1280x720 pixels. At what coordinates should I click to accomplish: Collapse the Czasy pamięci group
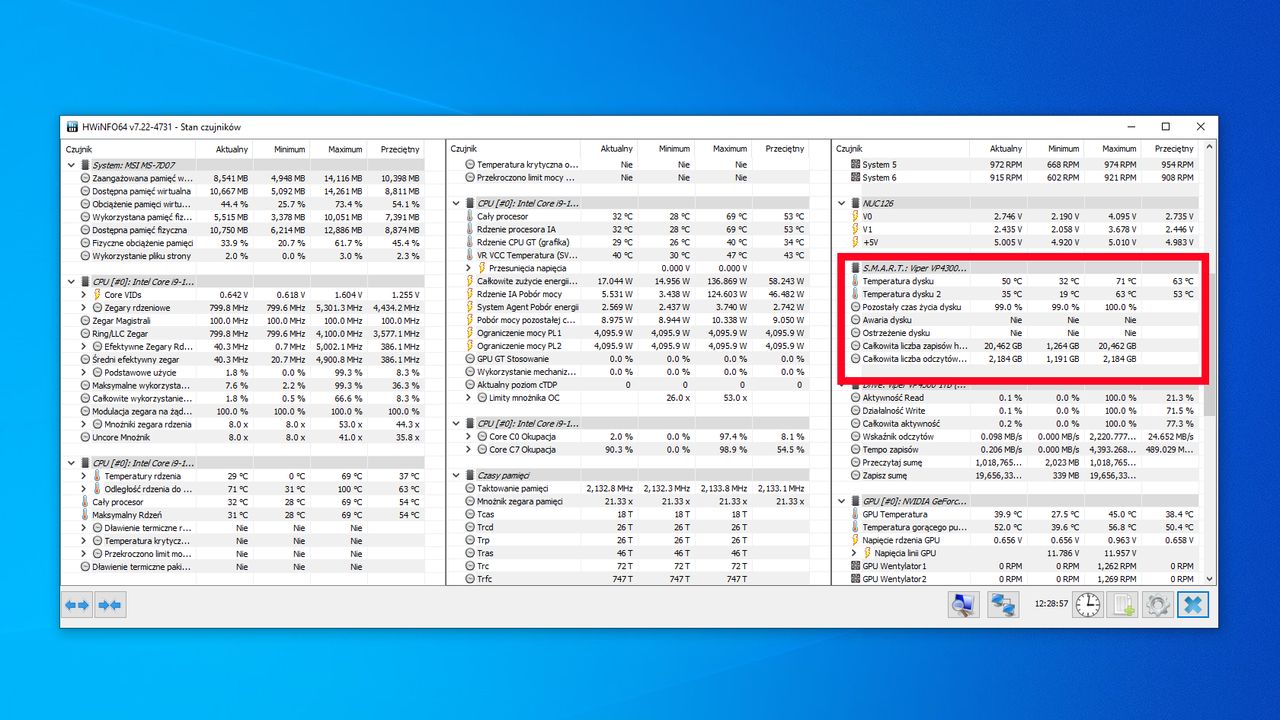455,475
